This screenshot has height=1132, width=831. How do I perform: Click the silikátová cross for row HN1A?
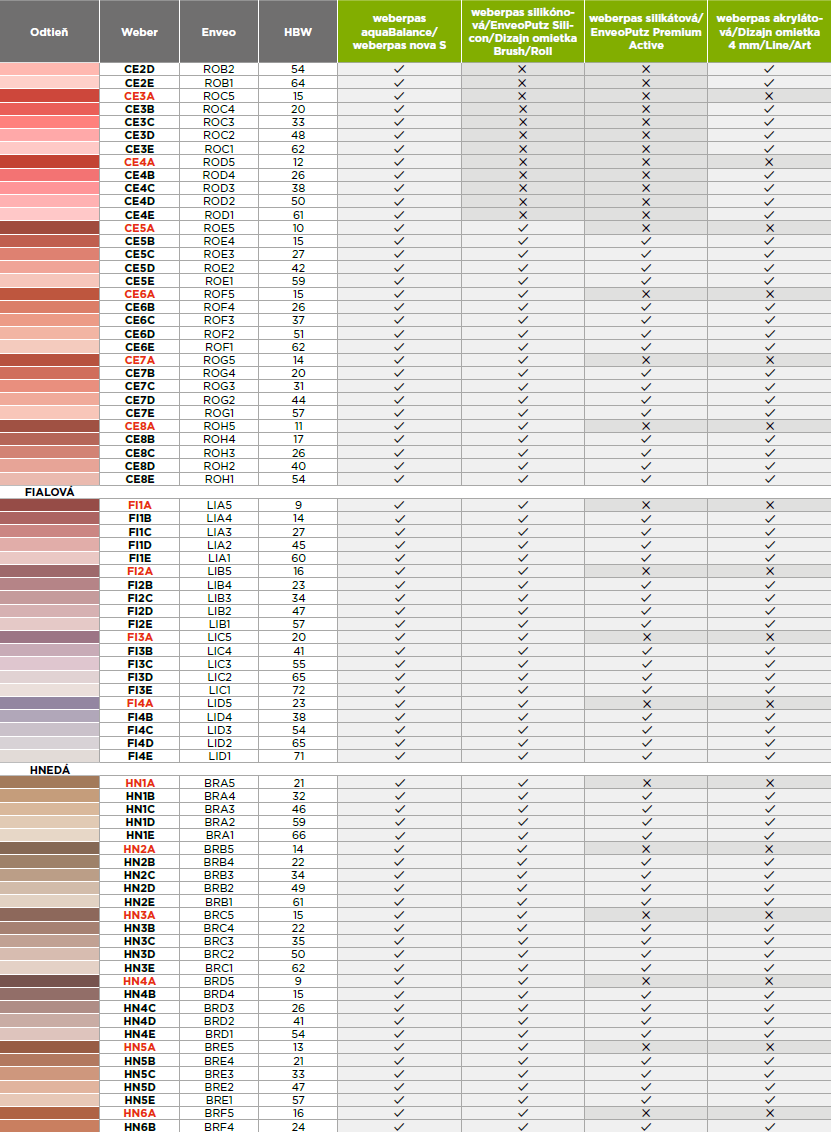pos(646,783)
